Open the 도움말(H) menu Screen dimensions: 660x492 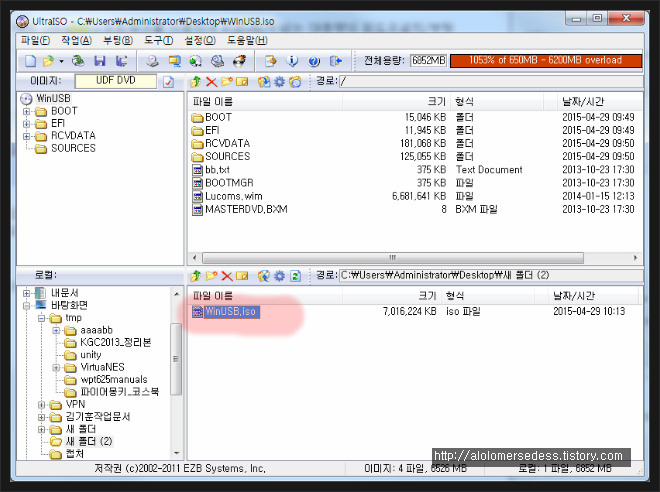pos(247,40)
